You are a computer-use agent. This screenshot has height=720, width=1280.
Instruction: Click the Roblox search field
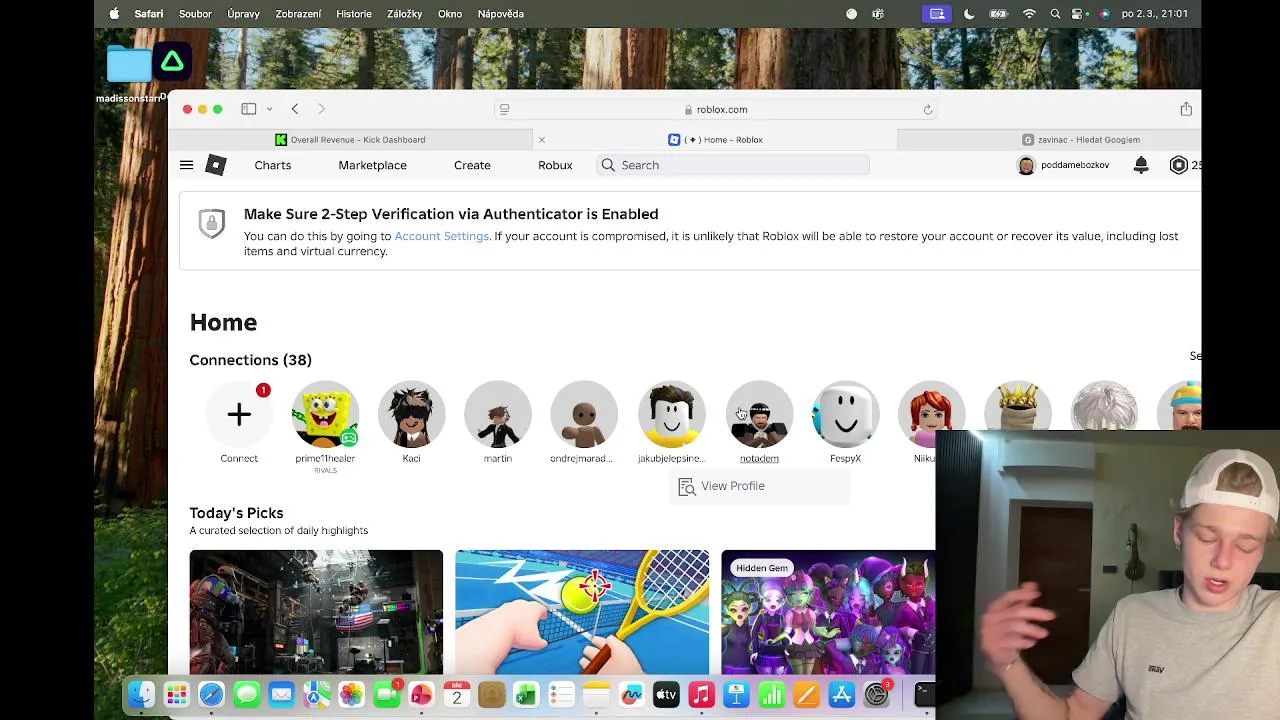tap(733, 165)
